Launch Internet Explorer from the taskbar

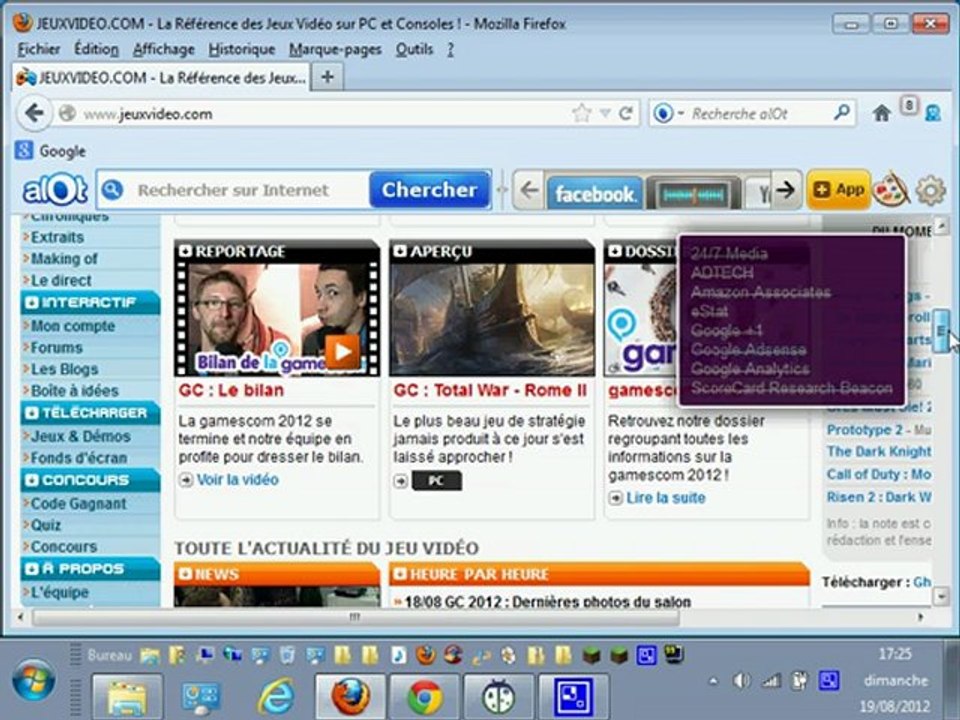coord(276,697)
